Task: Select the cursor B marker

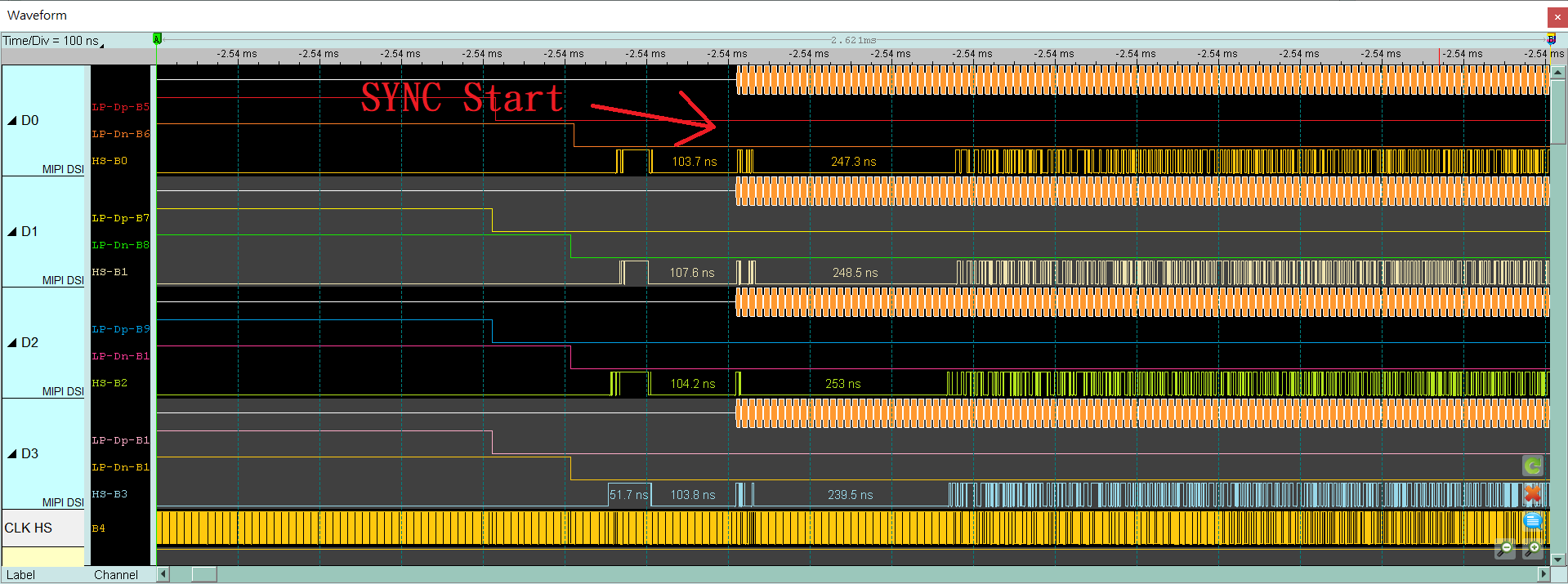Action: 1551,38
